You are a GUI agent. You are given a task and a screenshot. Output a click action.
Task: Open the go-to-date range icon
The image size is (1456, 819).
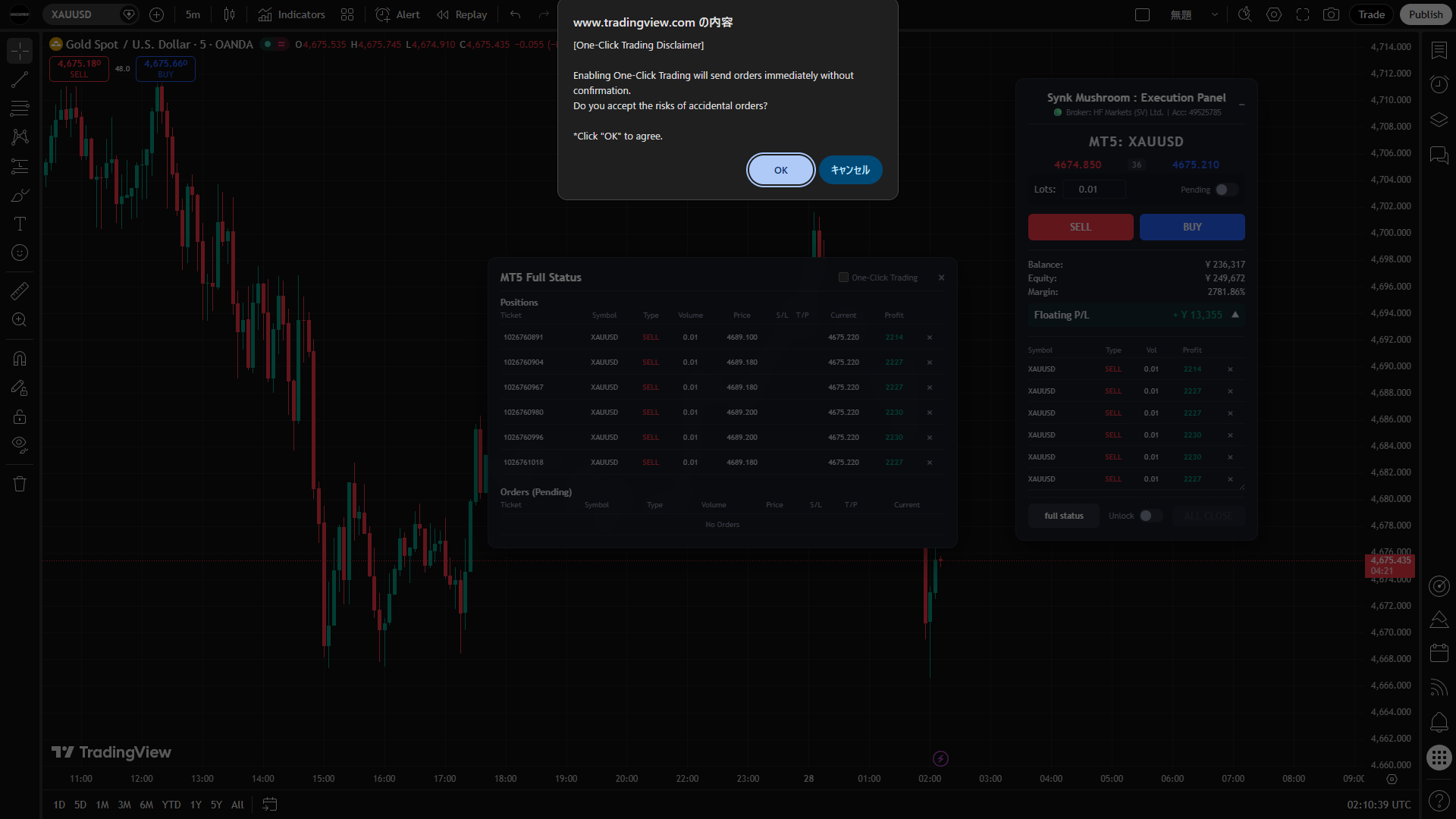[269, 805]
